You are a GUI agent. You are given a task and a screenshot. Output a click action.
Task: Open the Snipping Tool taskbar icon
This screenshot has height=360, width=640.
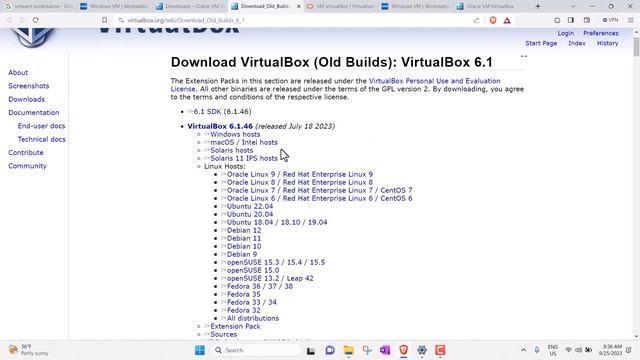pos(367,350)
